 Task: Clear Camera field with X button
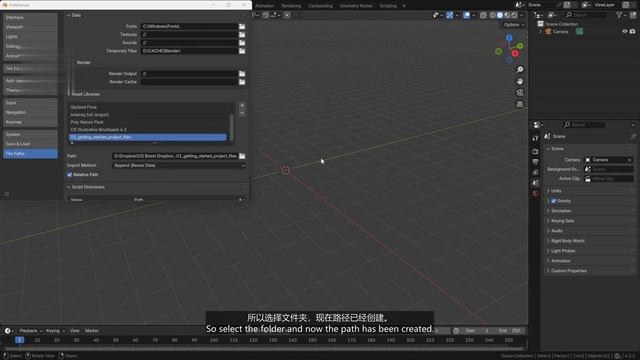pyautogui.click(x=629, y=160)
